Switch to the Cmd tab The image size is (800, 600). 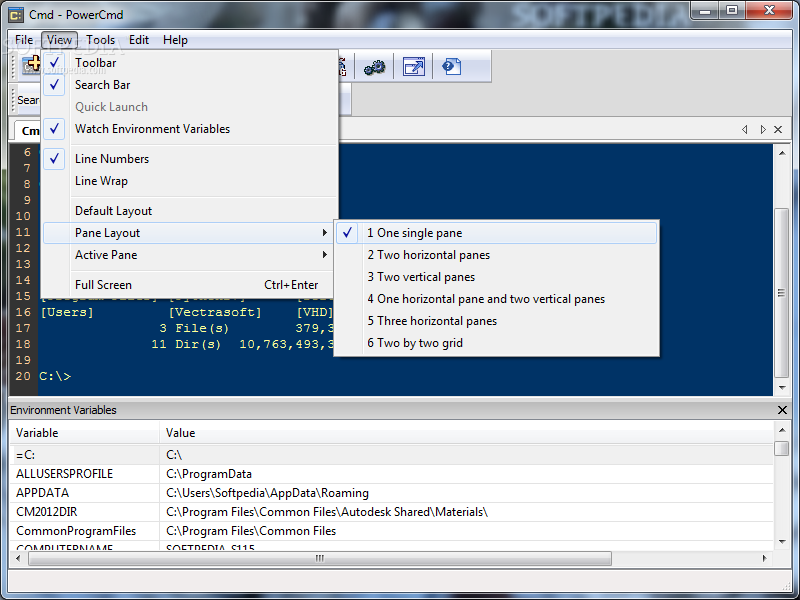tap(27, 131)
